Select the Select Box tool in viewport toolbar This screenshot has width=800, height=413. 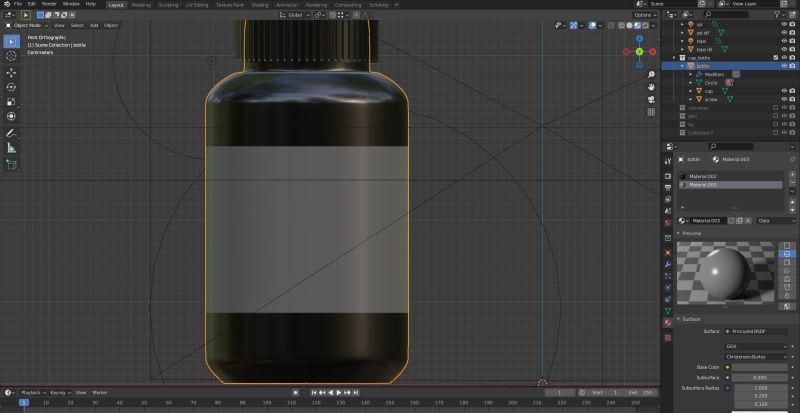click(x=11, y=41)
